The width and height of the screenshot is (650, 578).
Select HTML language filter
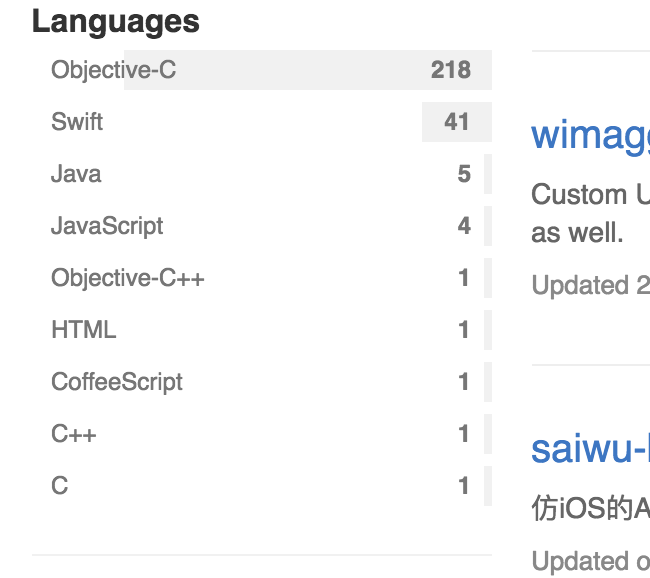pos(262,330)
